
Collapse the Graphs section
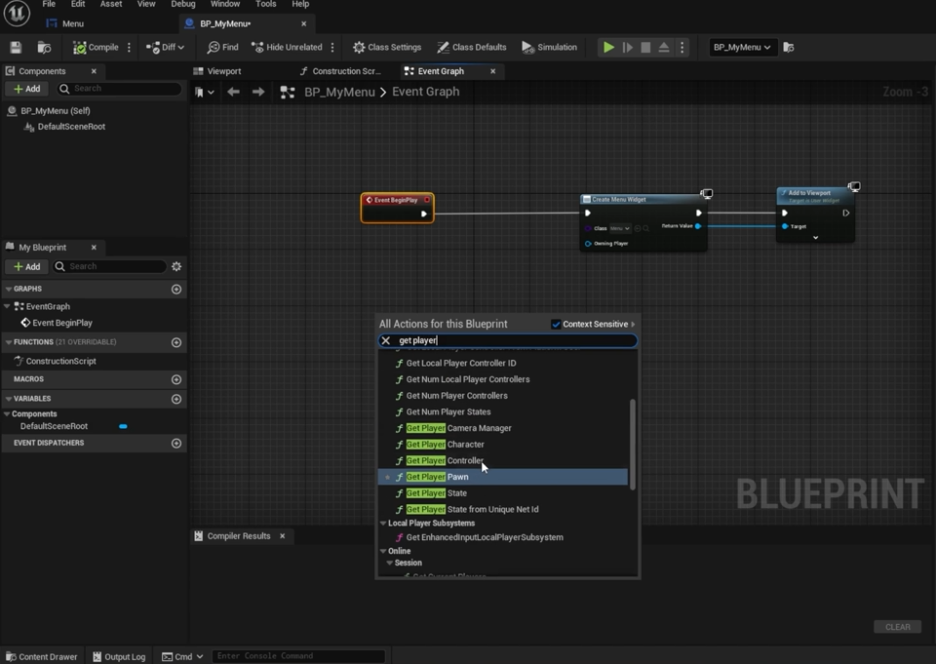pyautogui.click(x=8, y=289)
